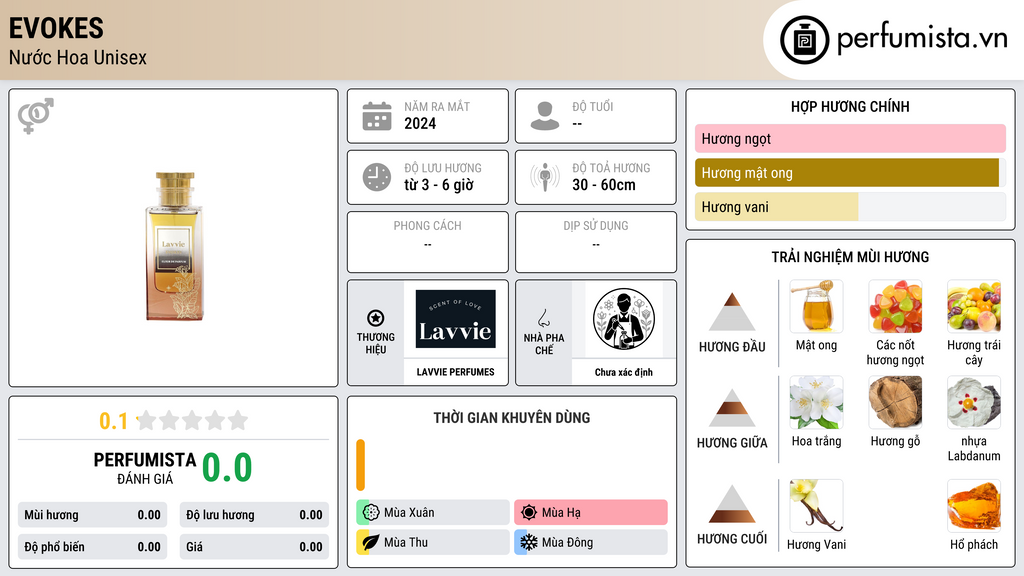
Task: Select the Hương gỗ wood note image
Action: point(895,402)
